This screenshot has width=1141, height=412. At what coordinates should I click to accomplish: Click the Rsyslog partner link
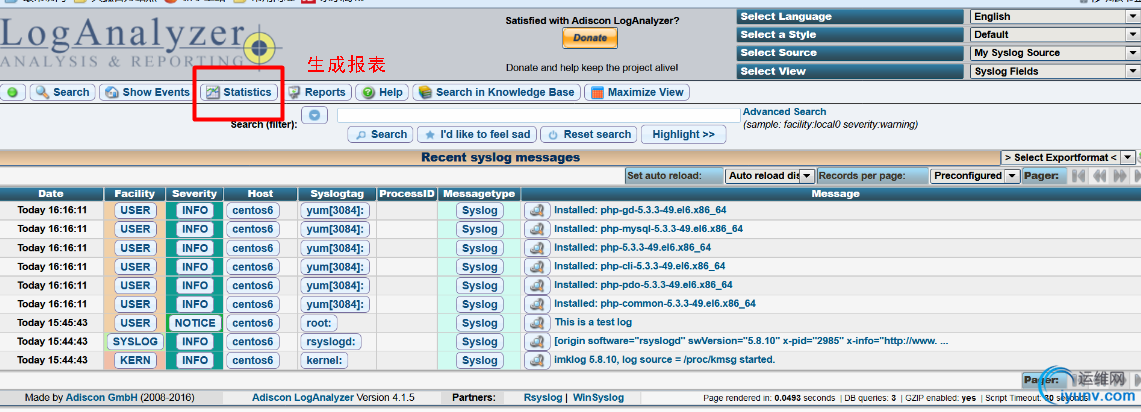coord(543,397)
